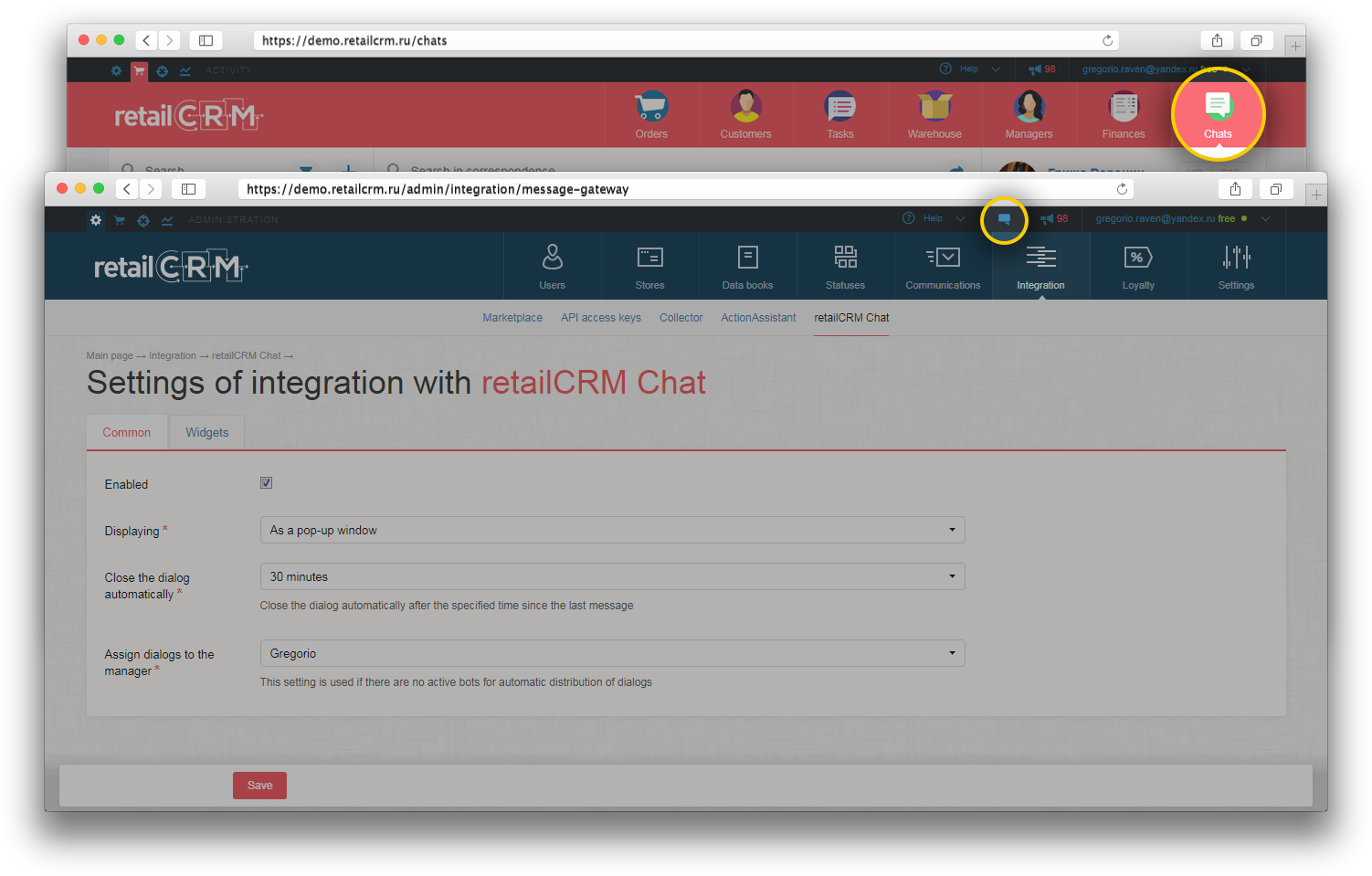Reload the chats page in back browser window

point(1107,40)
